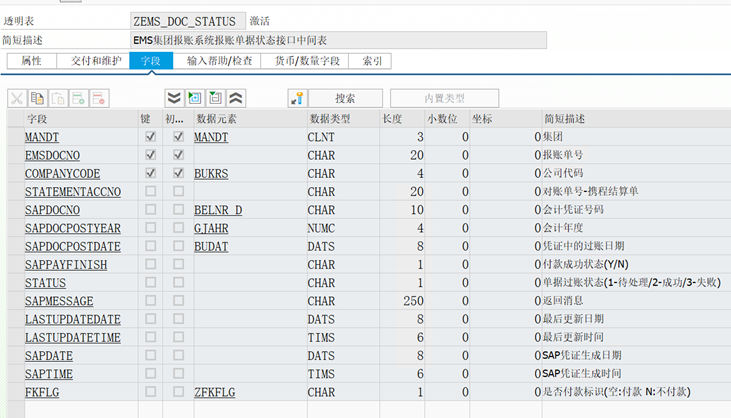731x418 pixels.
Task: Check the key checkbox for STATEMENTACCNO
Action: pos(150,191)
